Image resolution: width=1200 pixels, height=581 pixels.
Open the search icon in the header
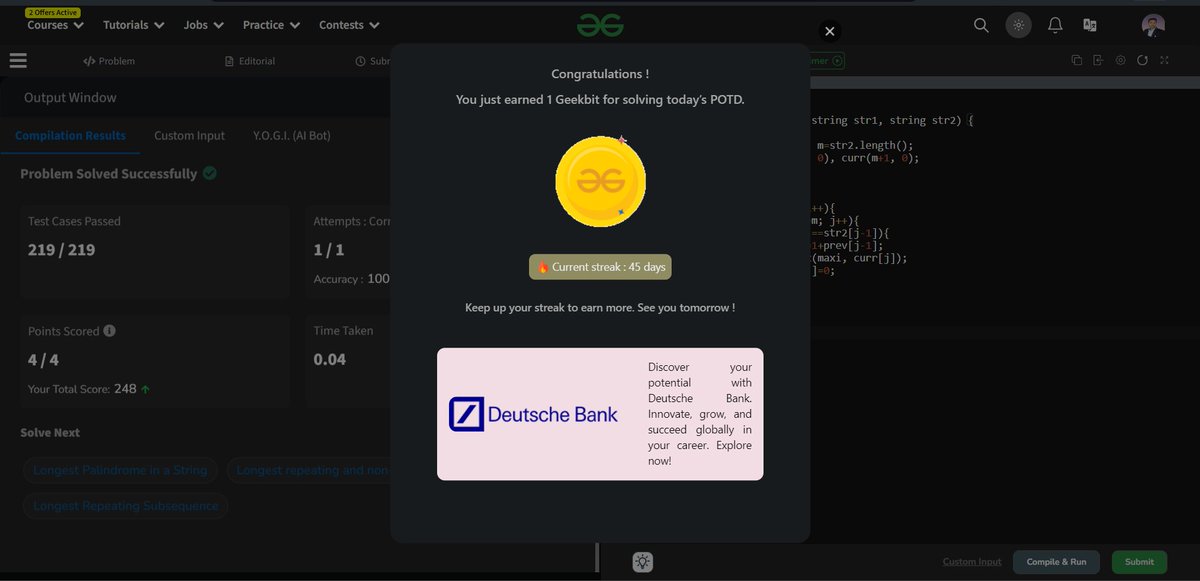click(x=981, y=25)
